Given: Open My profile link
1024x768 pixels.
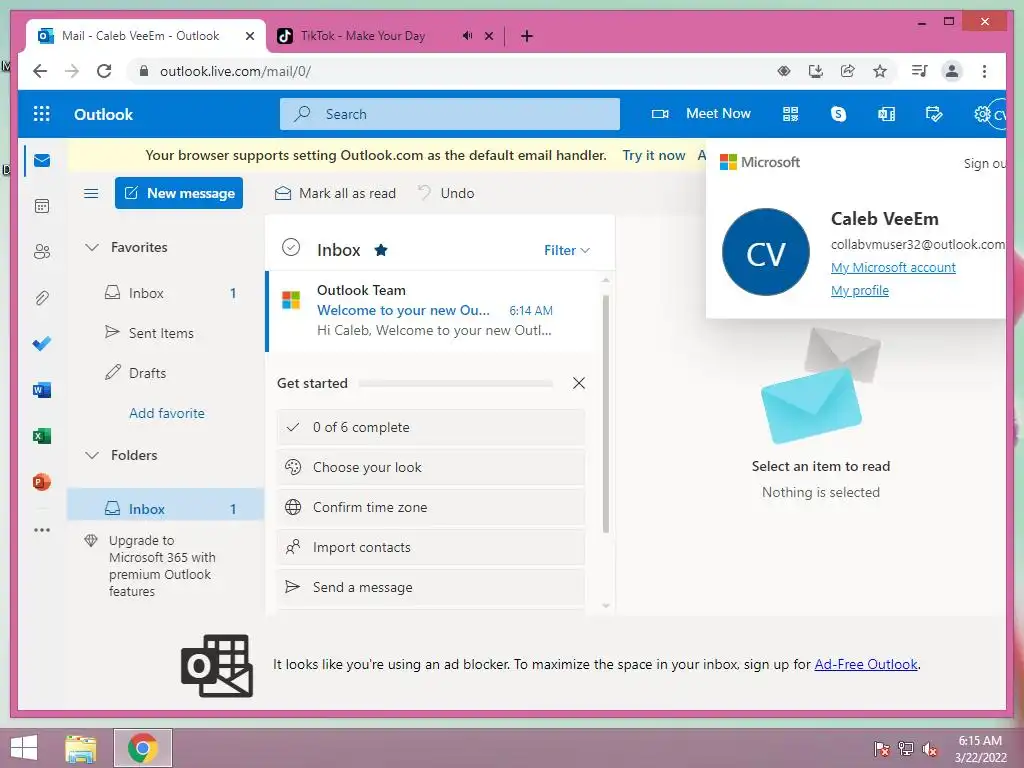Looking at the screenshot, I should (859, 290).
